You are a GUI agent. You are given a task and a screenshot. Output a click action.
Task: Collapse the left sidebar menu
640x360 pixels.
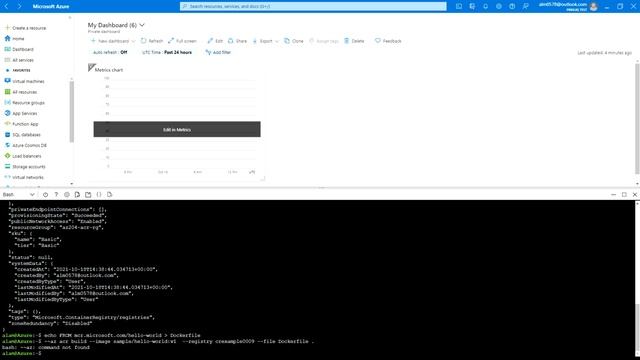69,18
